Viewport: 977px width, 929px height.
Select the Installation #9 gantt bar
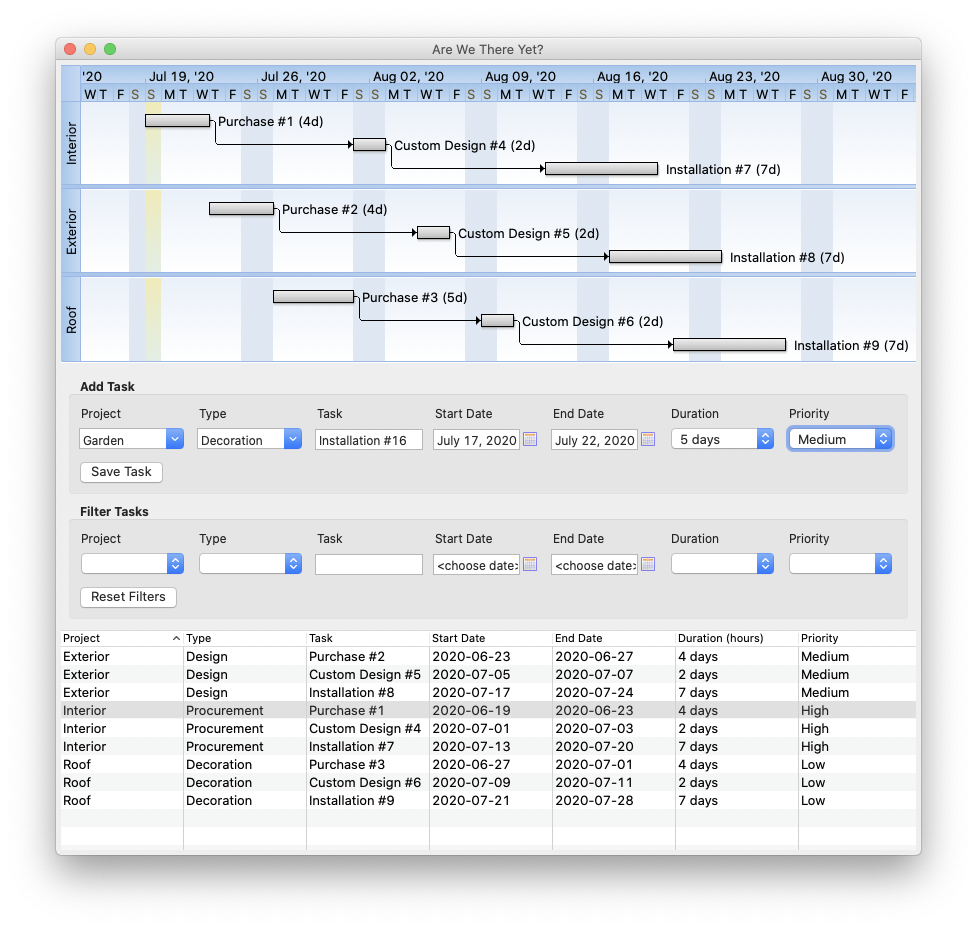730,345
